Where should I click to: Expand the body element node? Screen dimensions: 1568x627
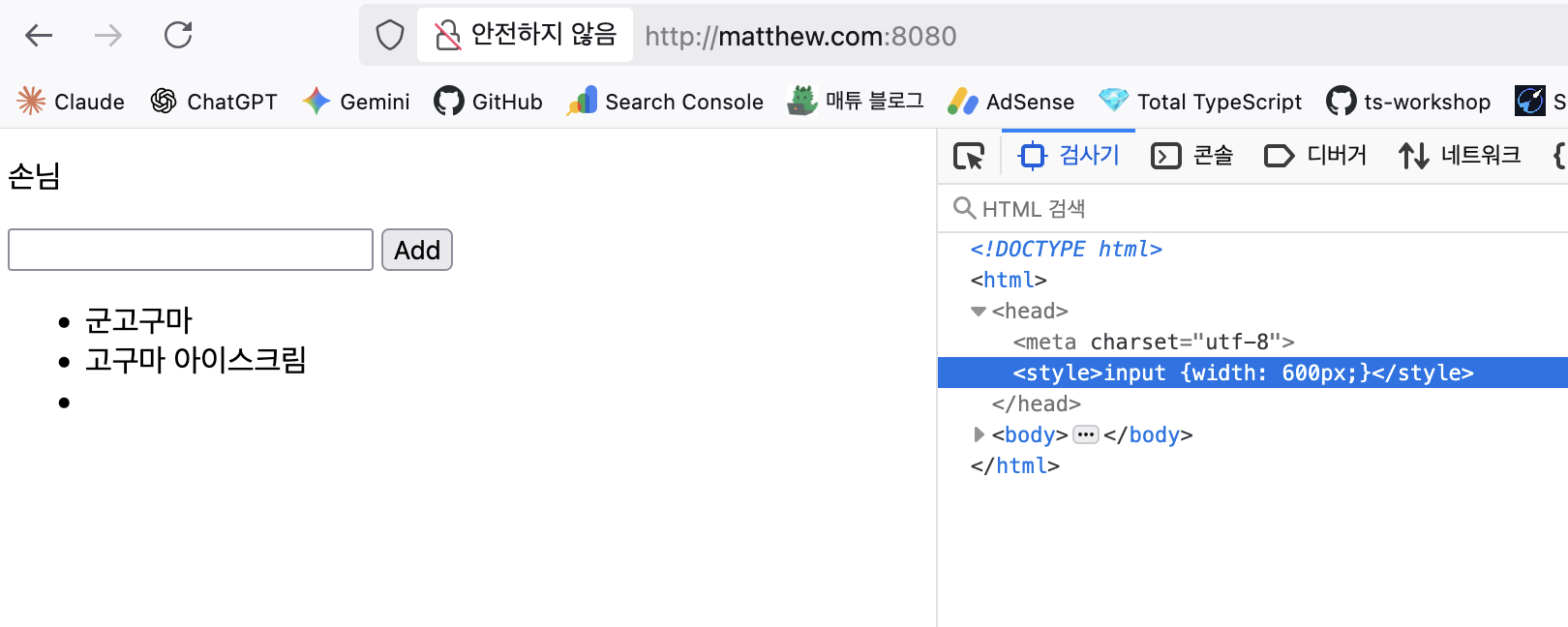click(x=979, y=435)
